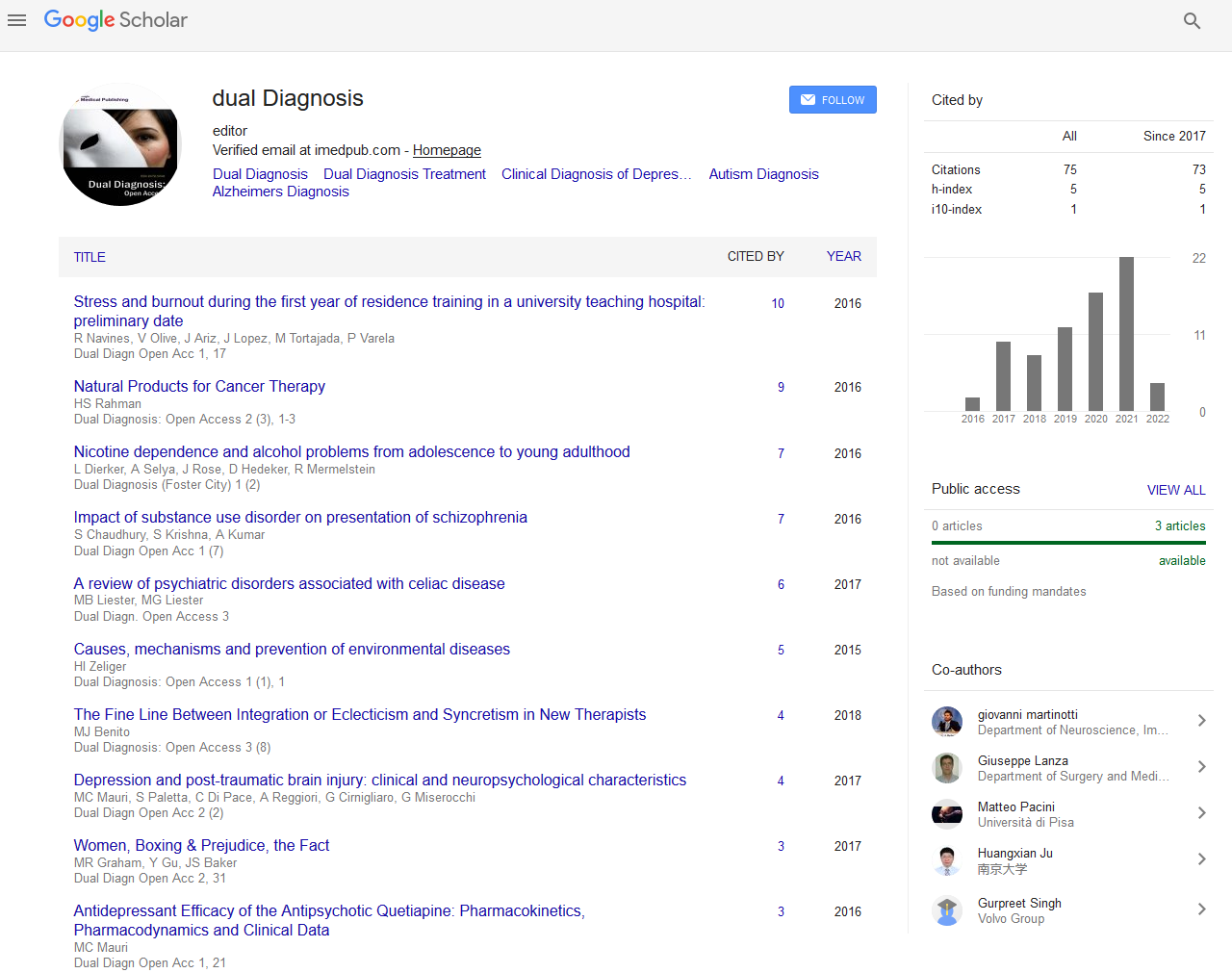This screenshot has width=1232, height=973.
Task: View all public access articles
Action: [x=1175, y=490]
